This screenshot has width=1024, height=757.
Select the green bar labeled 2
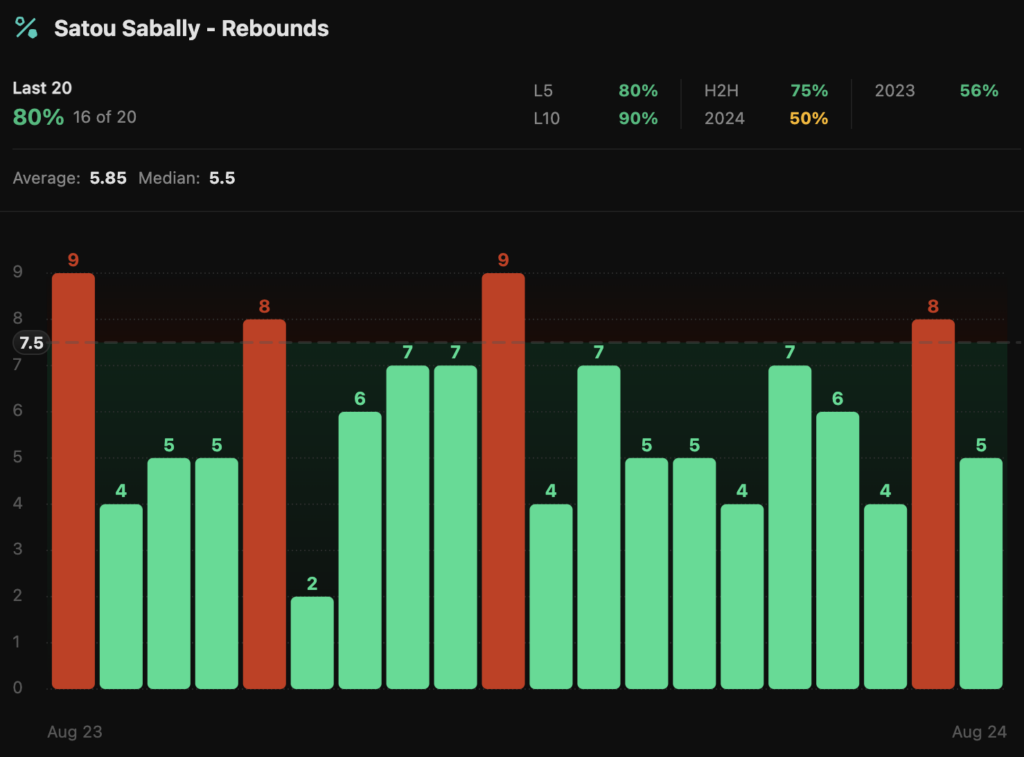tap(312, 643)
